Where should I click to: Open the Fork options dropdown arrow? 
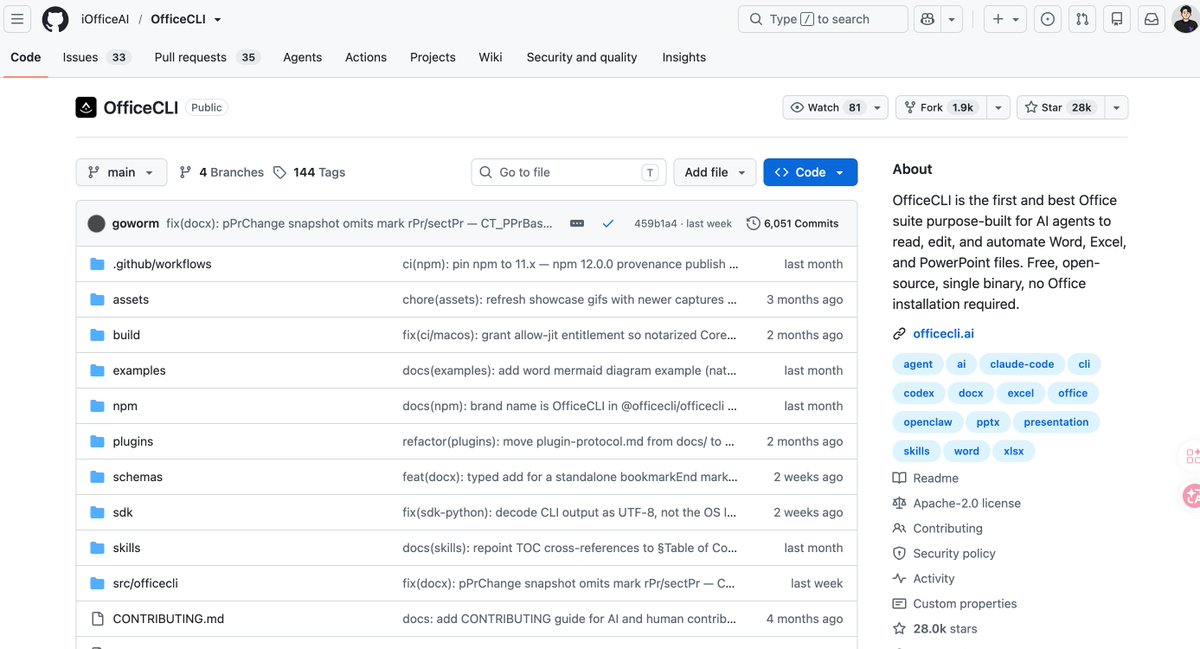coord(998,107)
